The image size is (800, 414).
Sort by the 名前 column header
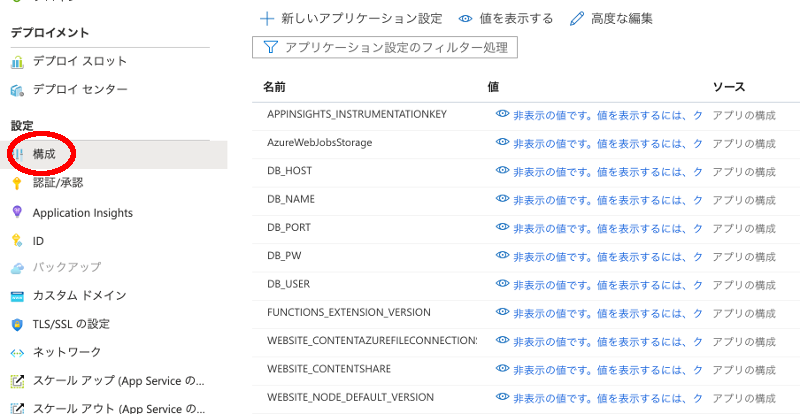tap(274, 87)
